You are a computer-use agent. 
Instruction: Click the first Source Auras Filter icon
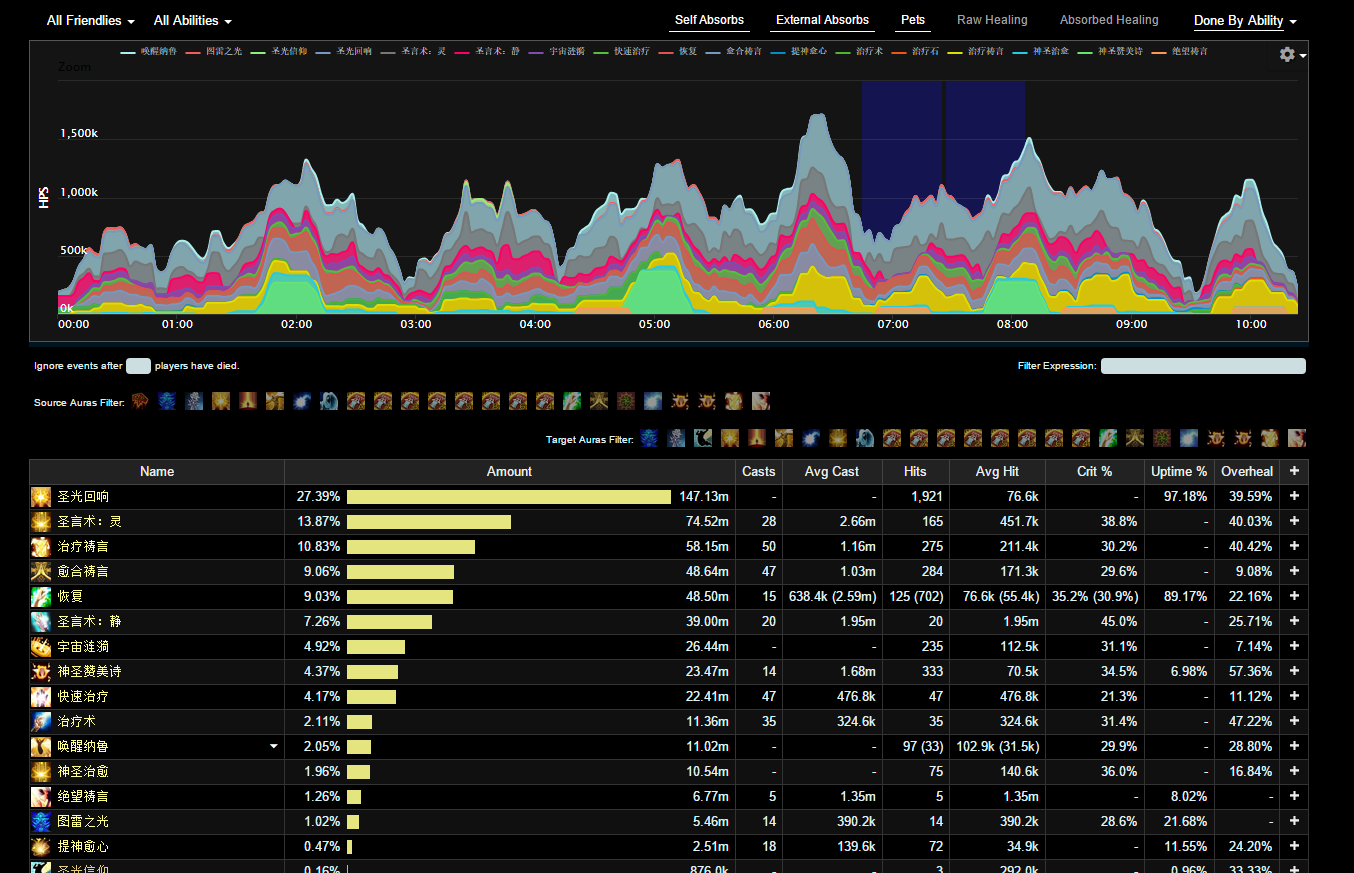point(140,401)
